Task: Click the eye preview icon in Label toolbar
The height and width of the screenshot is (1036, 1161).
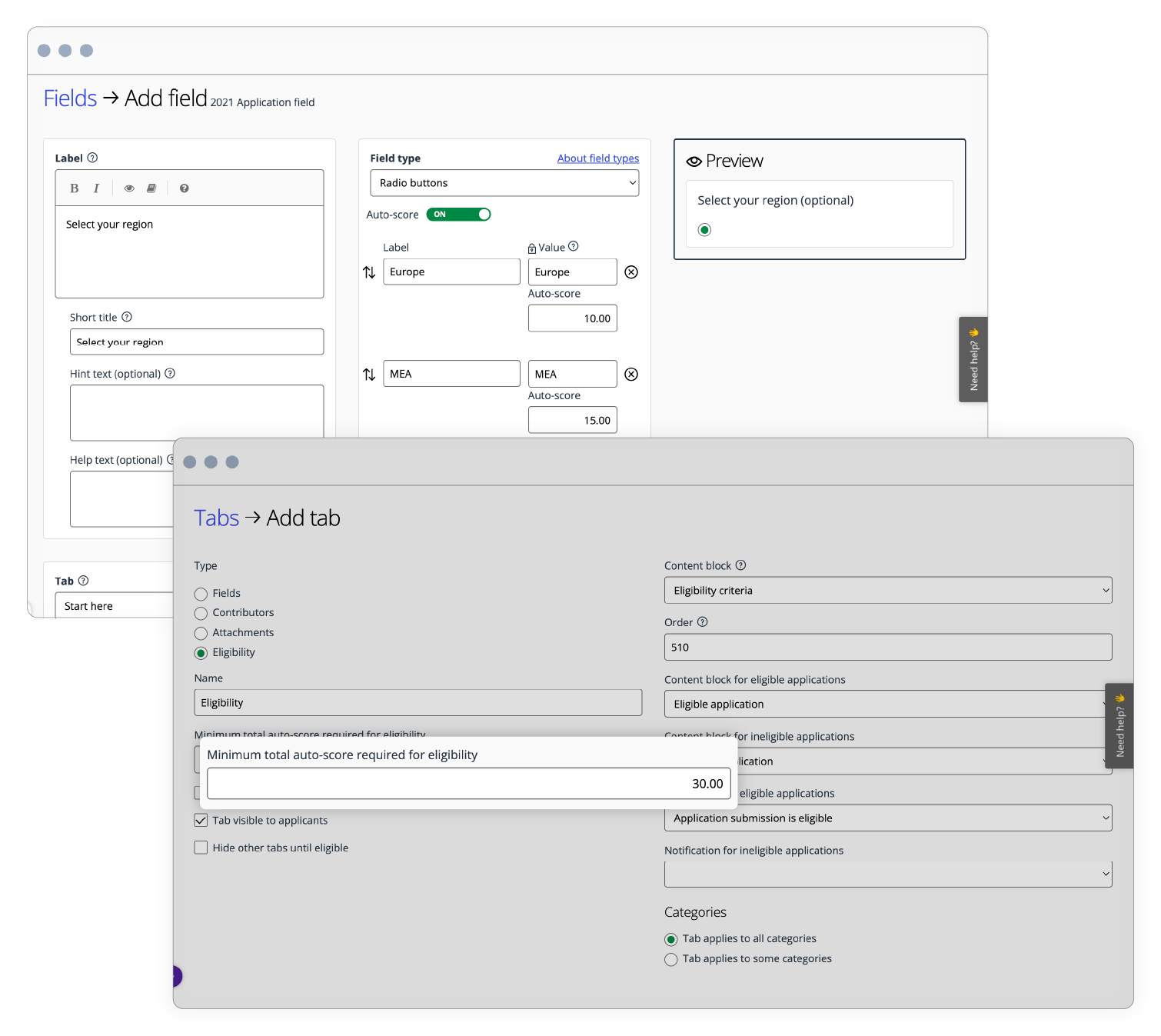Action: click(x=129, y=188)
